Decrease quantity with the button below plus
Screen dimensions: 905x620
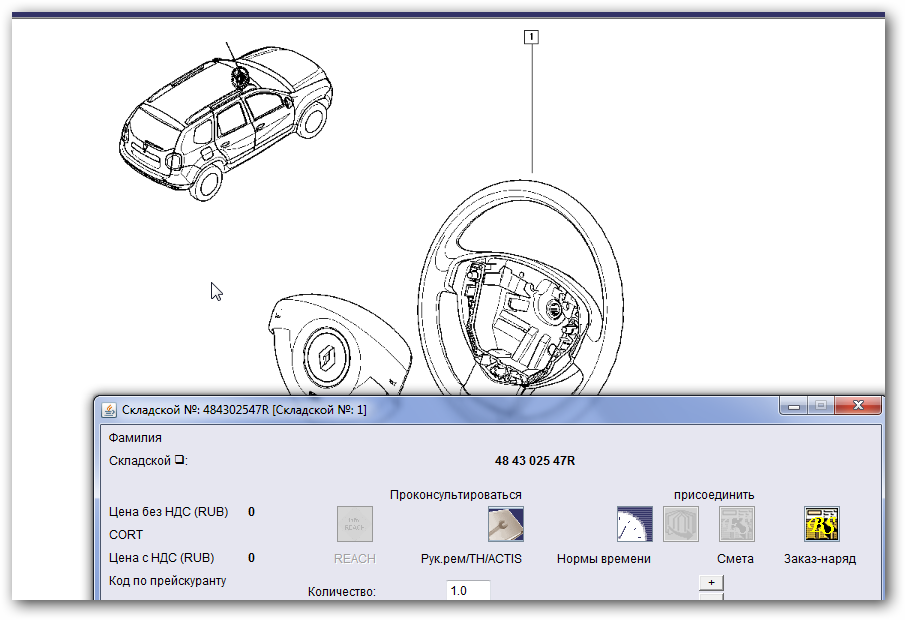710,597
